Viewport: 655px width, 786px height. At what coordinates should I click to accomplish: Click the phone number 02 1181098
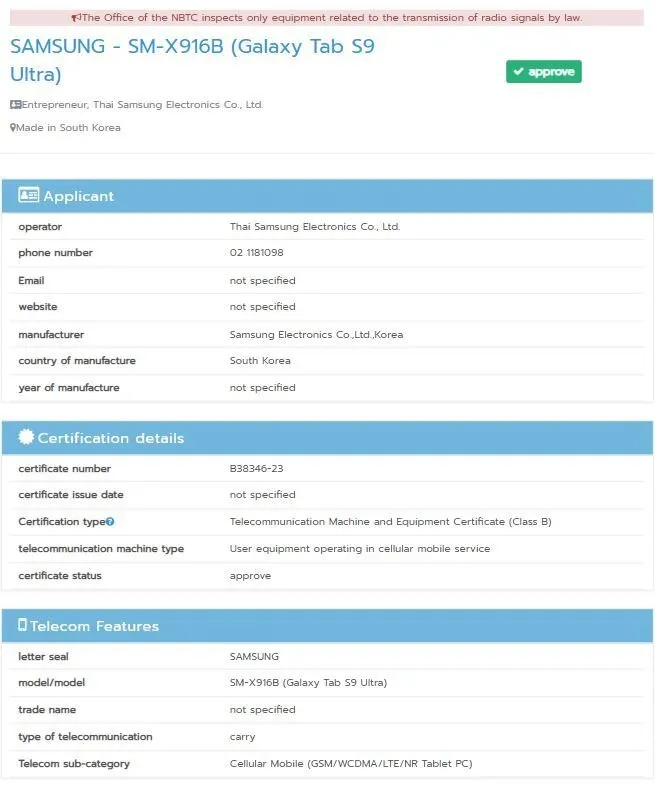coord(256,253)
